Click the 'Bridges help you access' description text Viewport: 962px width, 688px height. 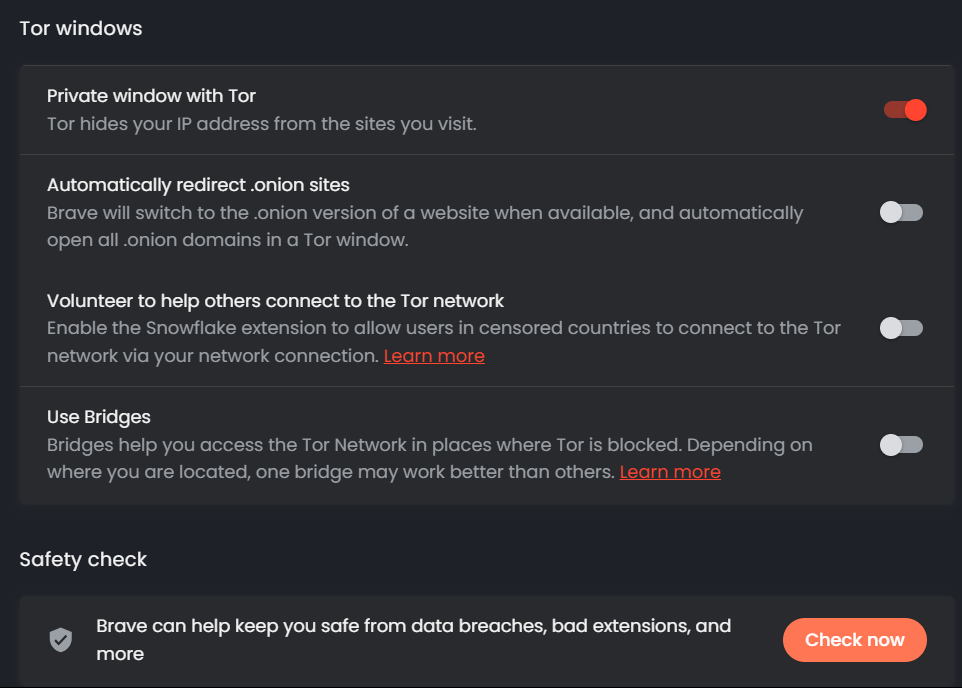click(429, 444)
